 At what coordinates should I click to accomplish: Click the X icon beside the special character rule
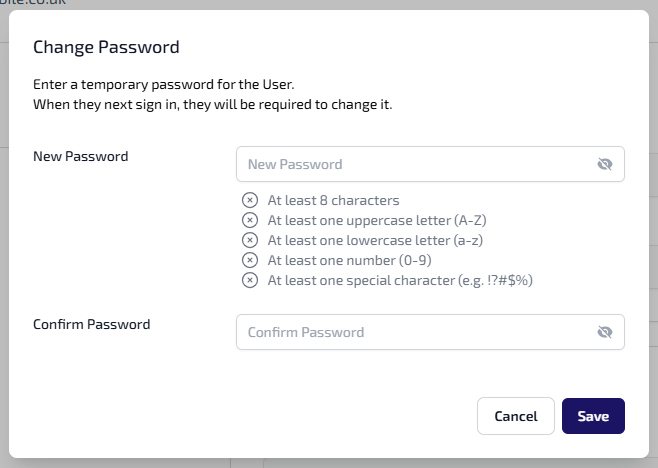pyautogui.click(x=250, y=280)
